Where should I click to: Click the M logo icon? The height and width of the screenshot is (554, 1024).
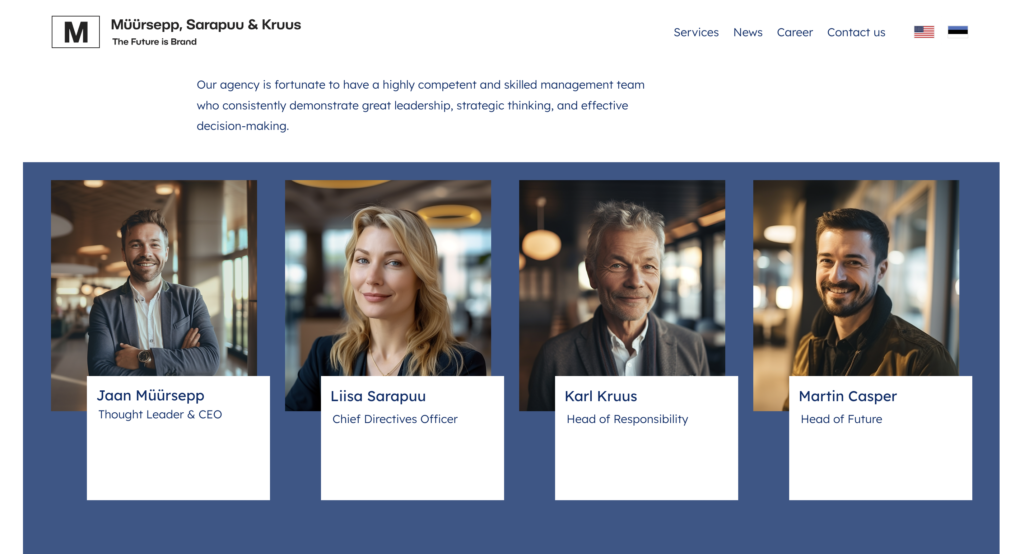[76, 32]
